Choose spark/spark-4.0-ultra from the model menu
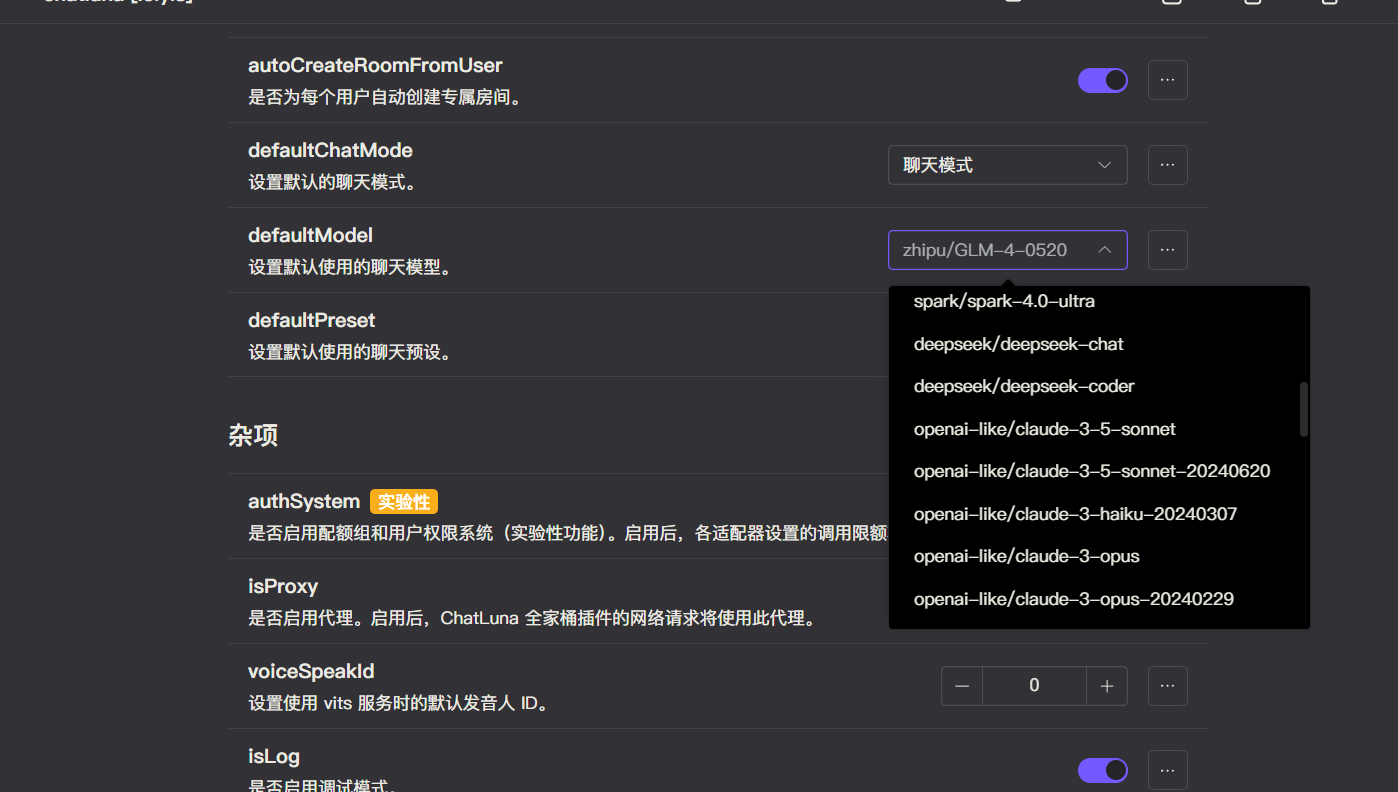 click(x=1004, y=300)
